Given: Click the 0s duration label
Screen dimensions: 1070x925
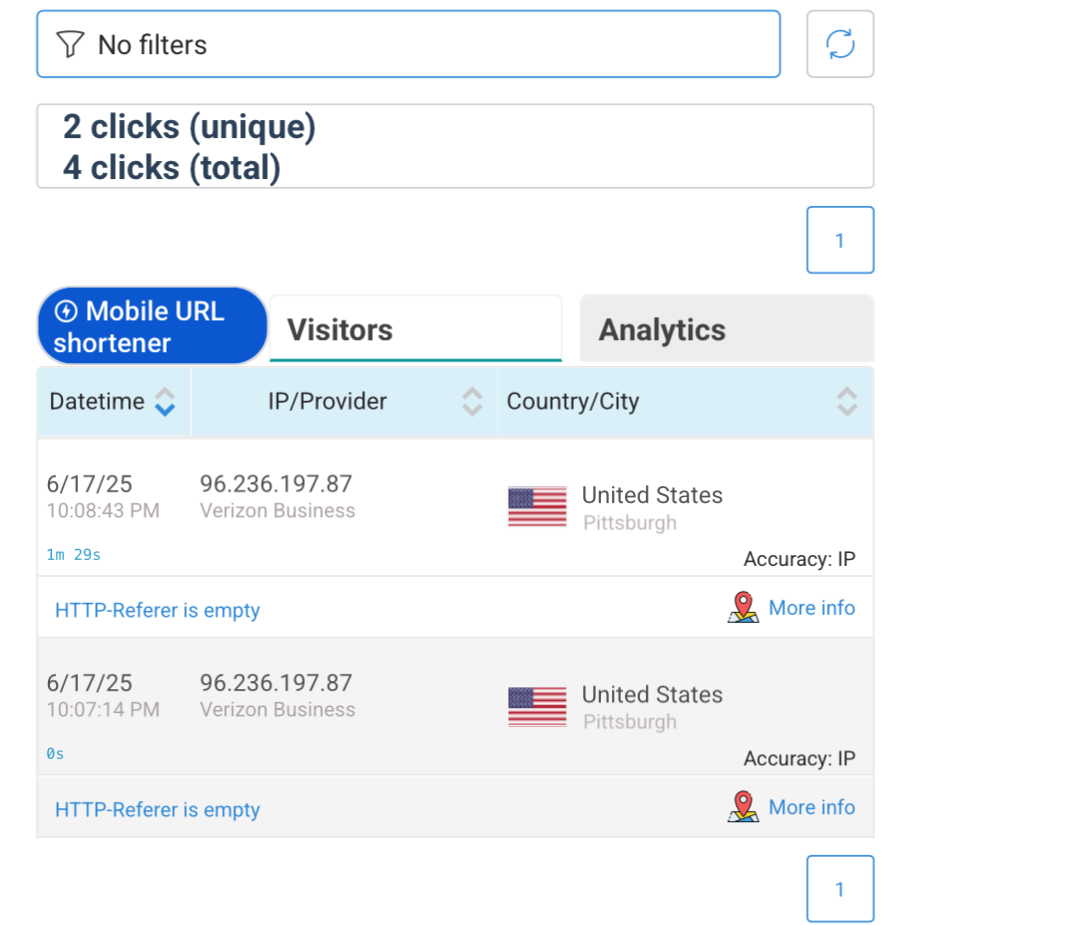Looking at the screenshot, I should pos(55,754).
